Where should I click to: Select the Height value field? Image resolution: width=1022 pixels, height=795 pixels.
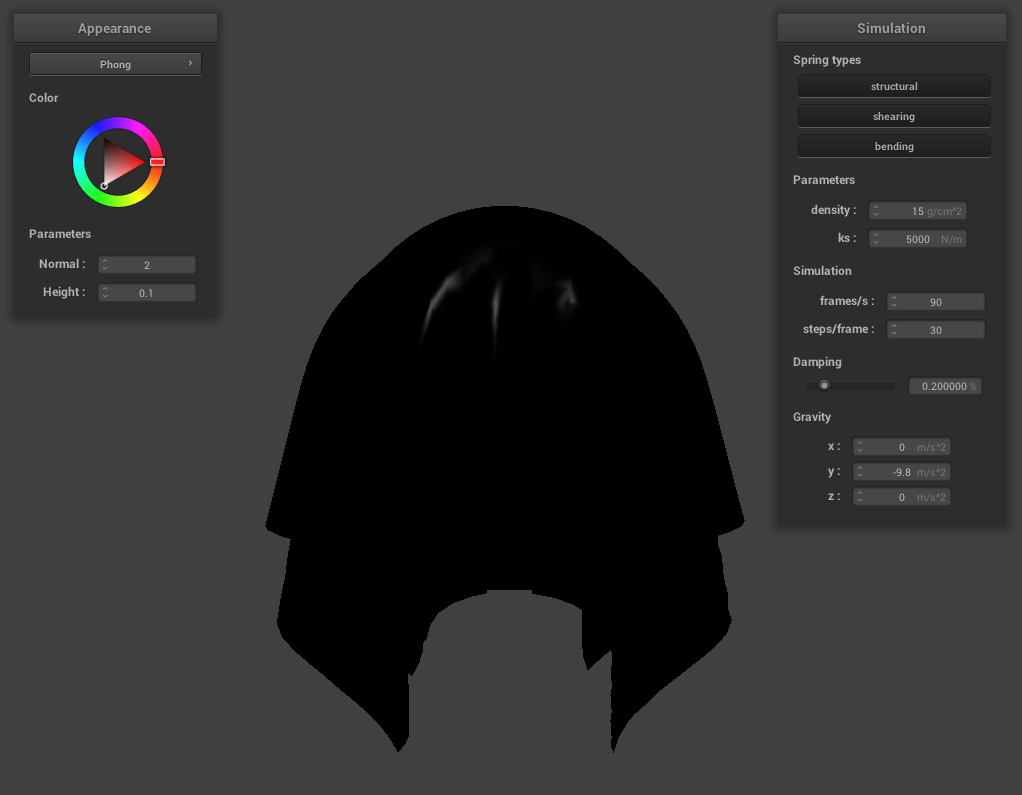(x=147, y=293)
